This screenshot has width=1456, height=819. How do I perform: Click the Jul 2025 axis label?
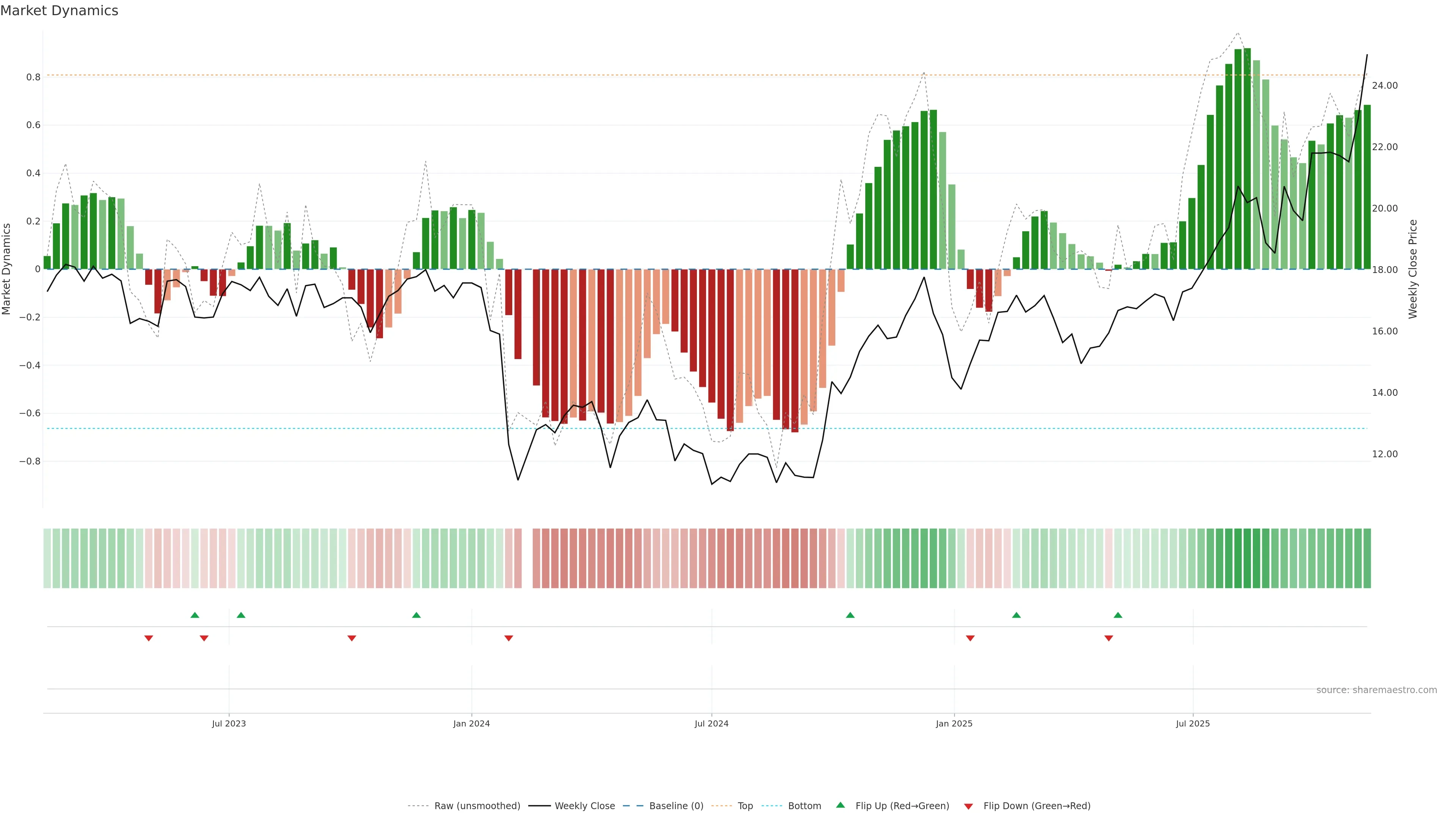1192,723
